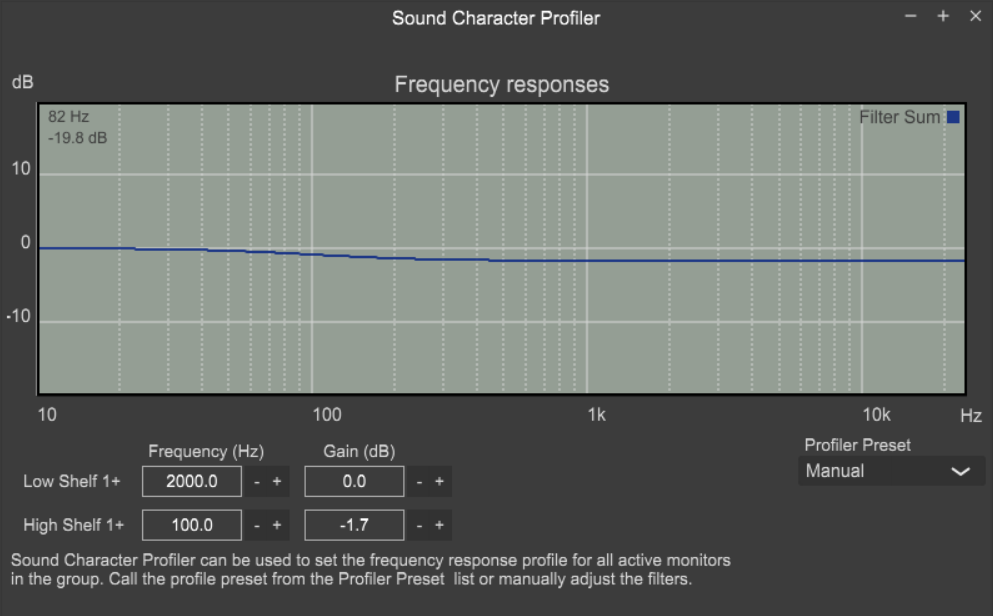This screenshot has width=993, height=616.
Task: Maximize the Sound Character Profiler window
Action: point(943,16)
